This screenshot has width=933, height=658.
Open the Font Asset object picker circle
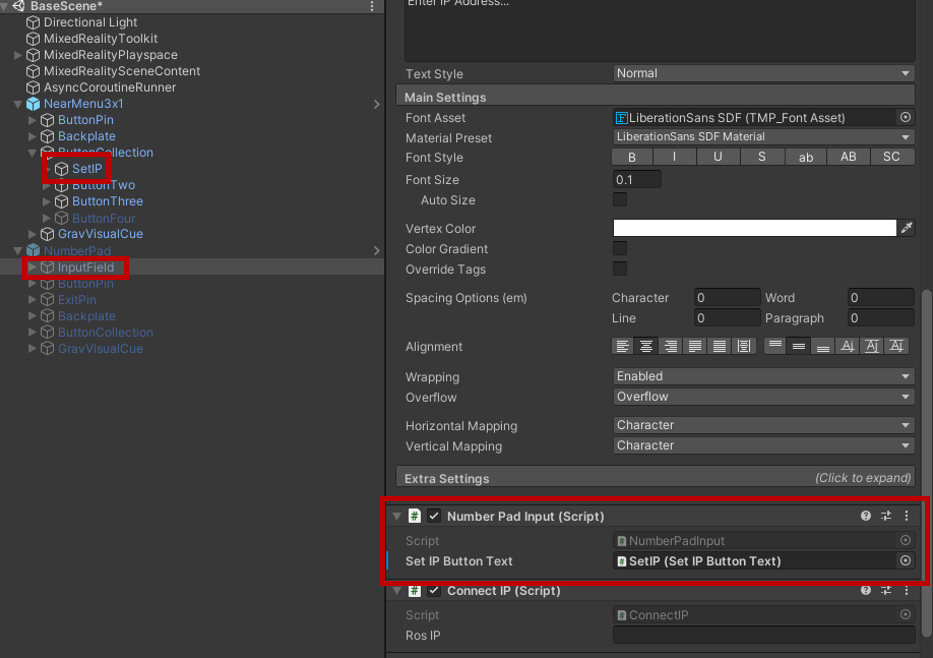[x=906, y=117]
